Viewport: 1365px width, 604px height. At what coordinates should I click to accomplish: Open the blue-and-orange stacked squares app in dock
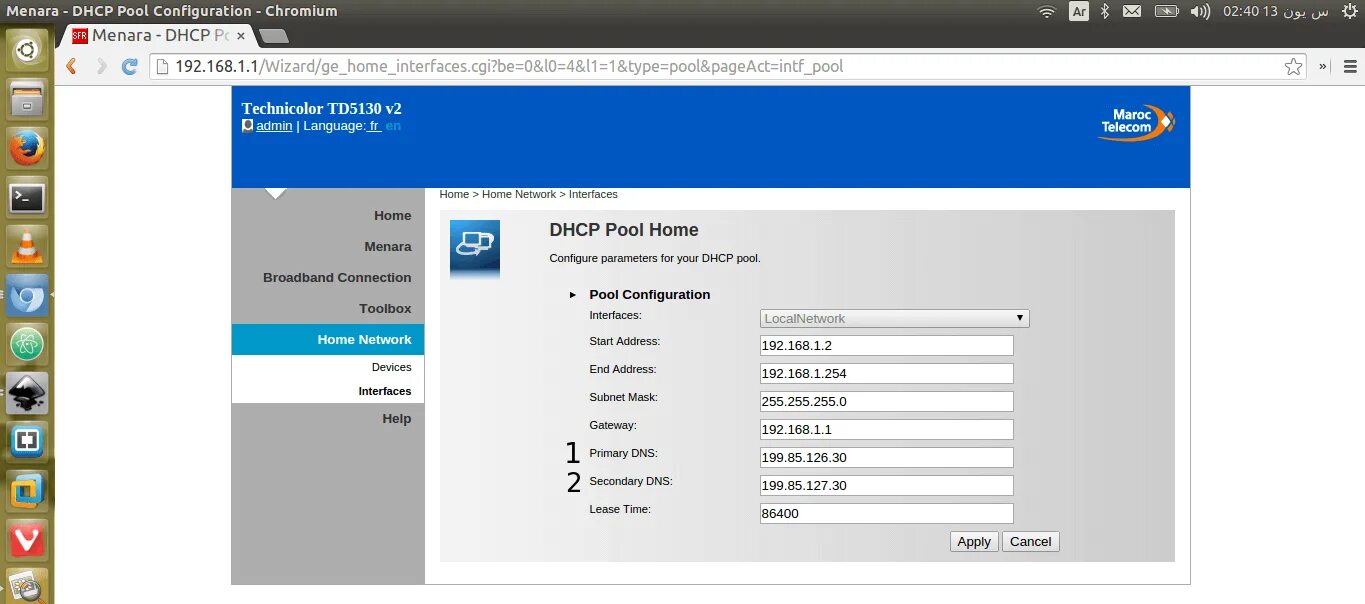pos(27,491)
